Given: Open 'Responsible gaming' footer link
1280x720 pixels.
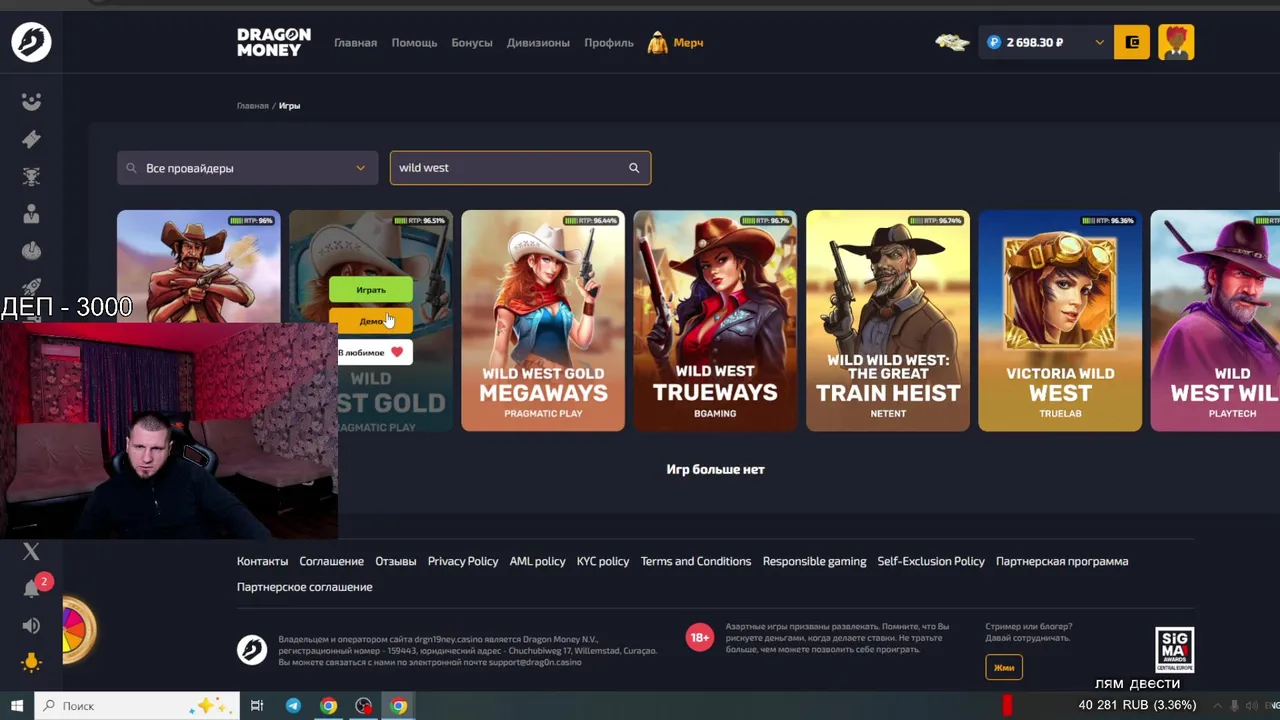Looking at the screenshot, I should pos(814,561).
